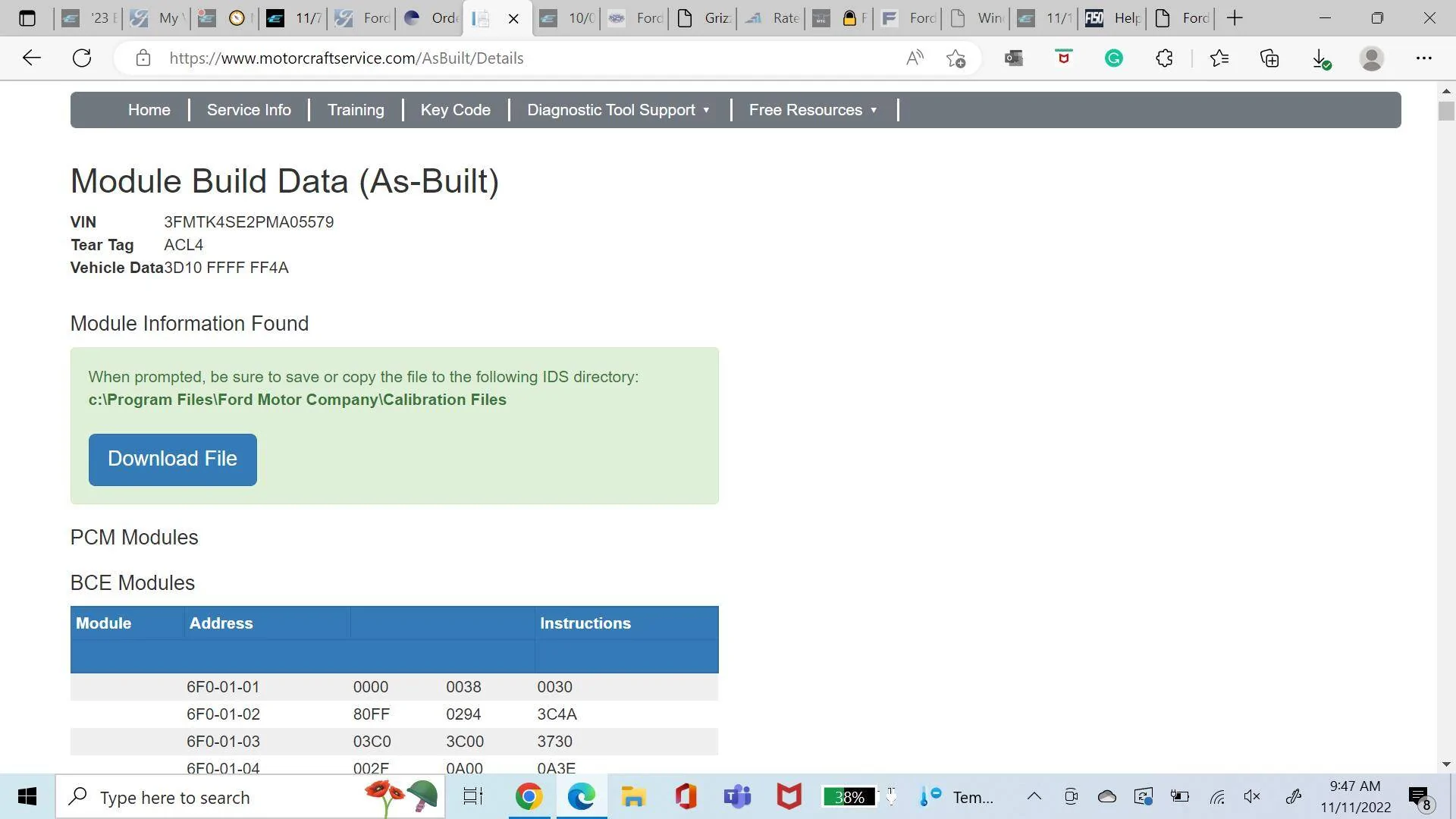Click value 80FF in row 6F0-01-02
The image size is (1456, 819).
pos(372,714)
